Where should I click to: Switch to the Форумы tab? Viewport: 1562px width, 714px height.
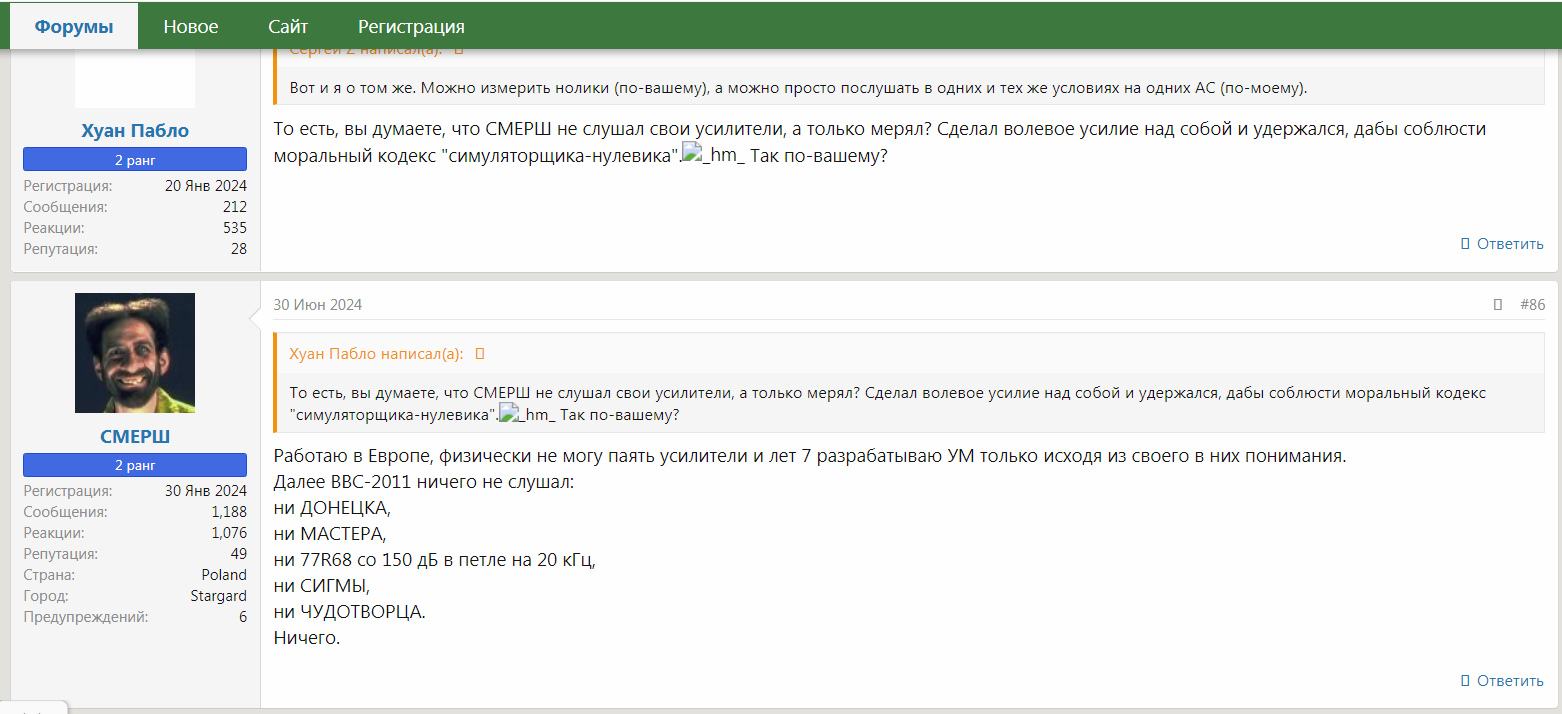click(72, 25)
